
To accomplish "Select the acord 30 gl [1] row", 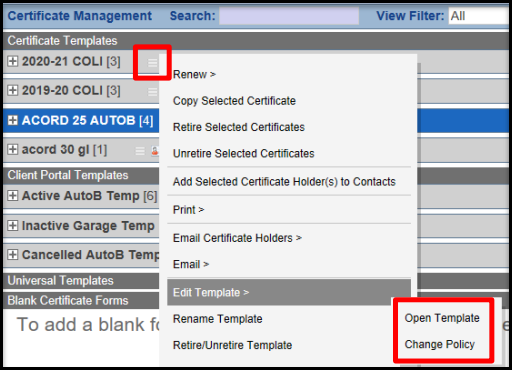I will 81,150.
